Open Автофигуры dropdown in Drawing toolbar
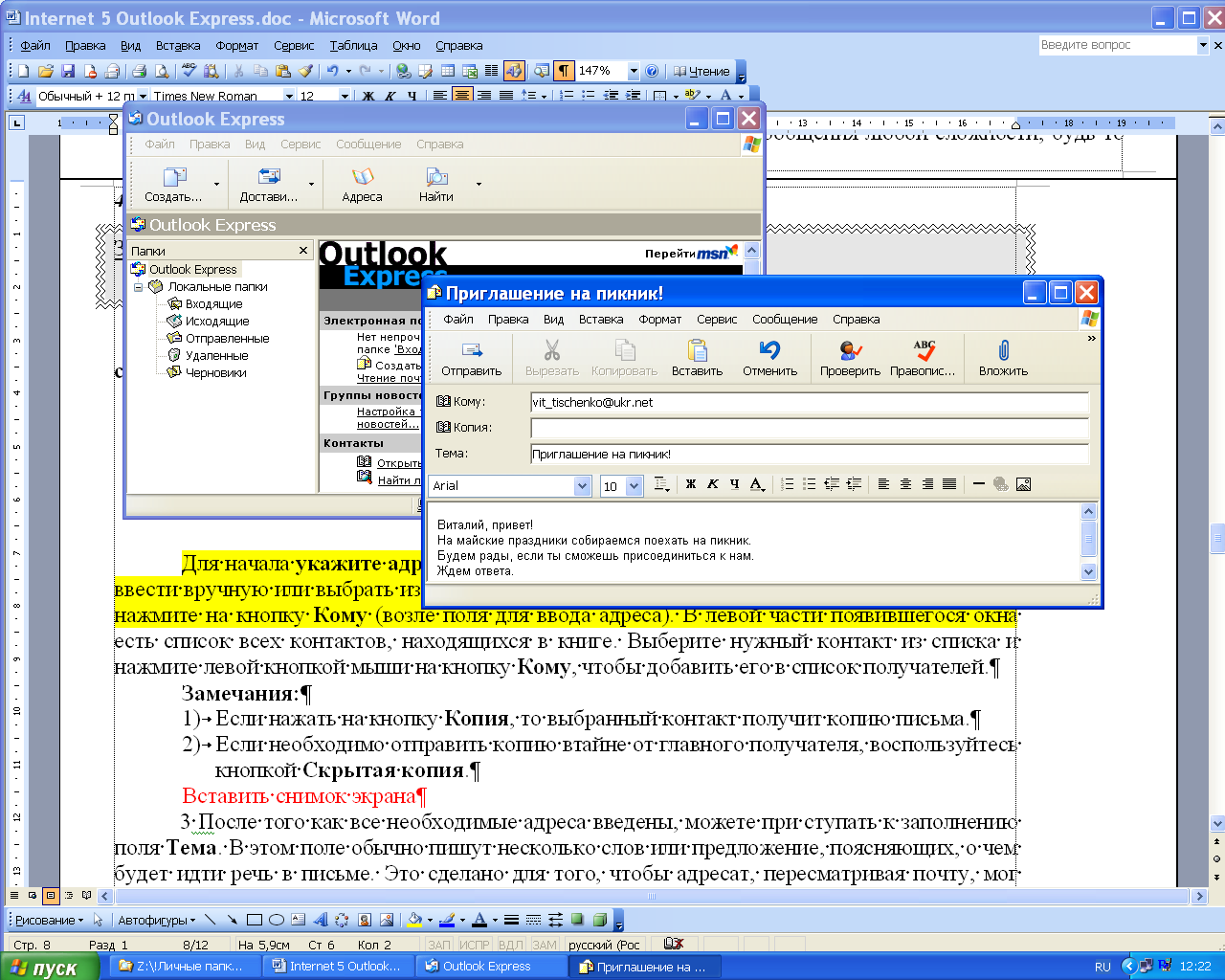The width and height of the screenshot is (1225, 980). click(x=156, y=920)
